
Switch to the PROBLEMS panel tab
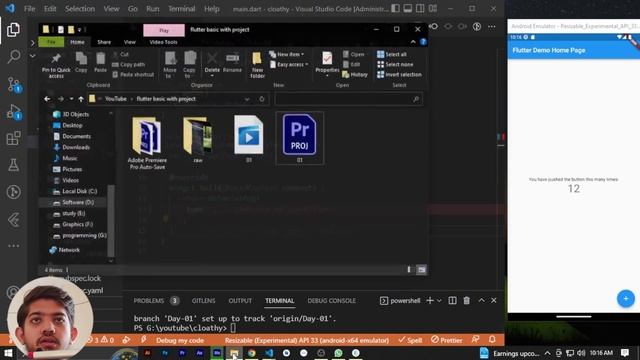tap(149, 300)
